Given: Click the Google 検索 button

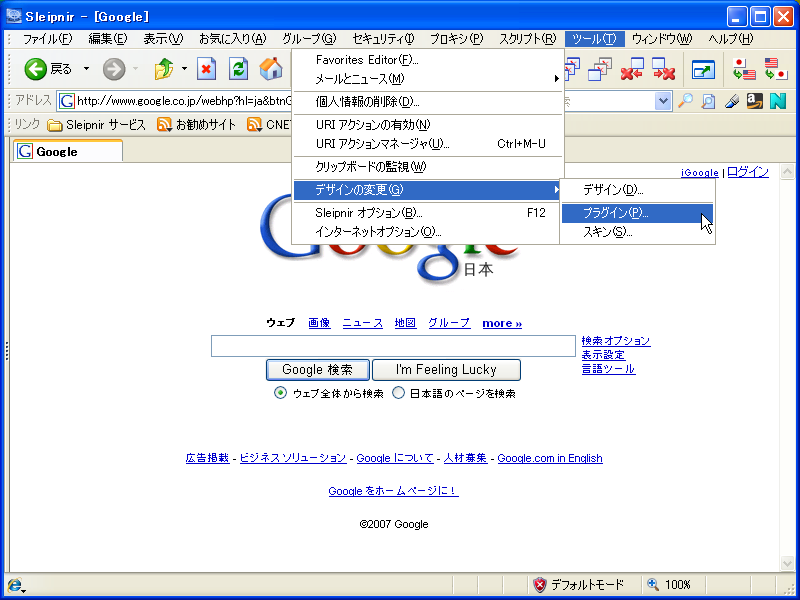Looking at the screenshot, I should pos(317,370).
